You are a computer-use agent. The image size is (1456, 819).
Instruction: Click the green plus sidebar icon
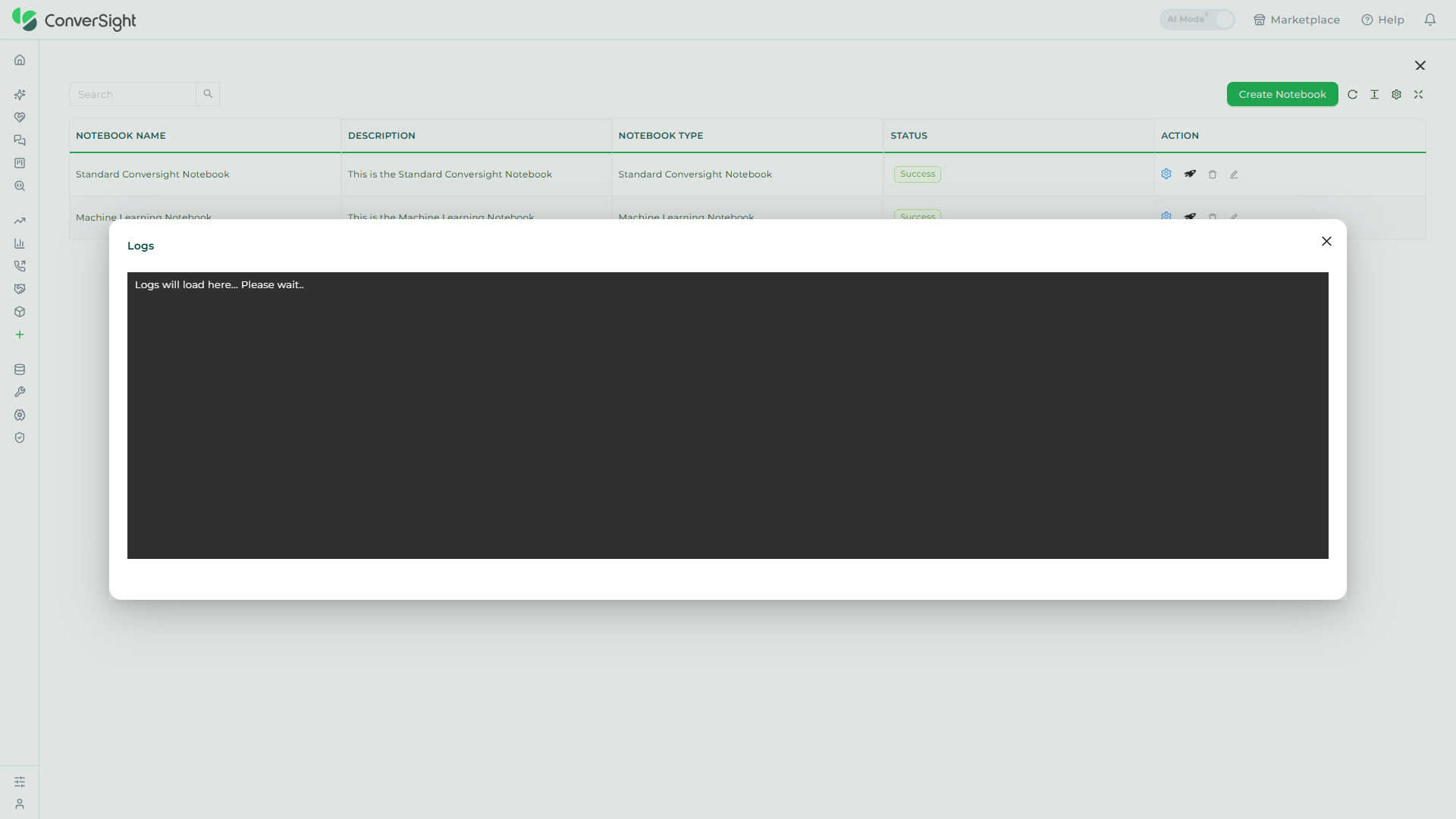coord(20,334)
